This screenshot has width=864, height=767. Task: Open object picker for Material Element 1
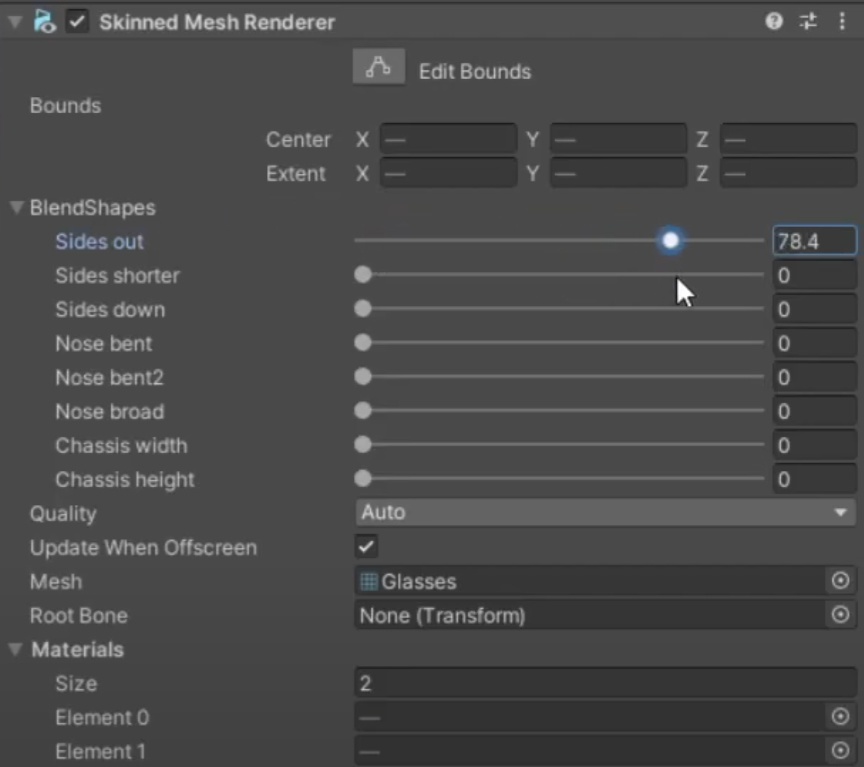841,751
